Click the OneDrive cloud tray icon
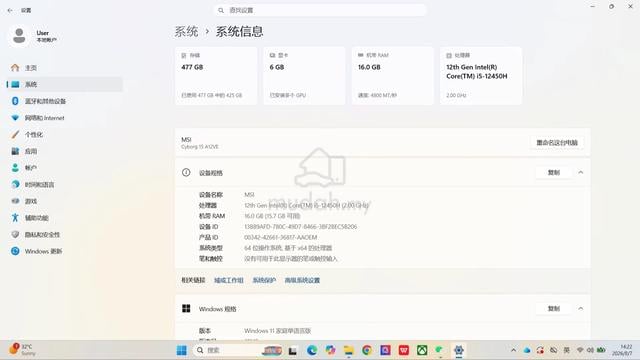Screen dimensions: 640x360 pos(527,350)
